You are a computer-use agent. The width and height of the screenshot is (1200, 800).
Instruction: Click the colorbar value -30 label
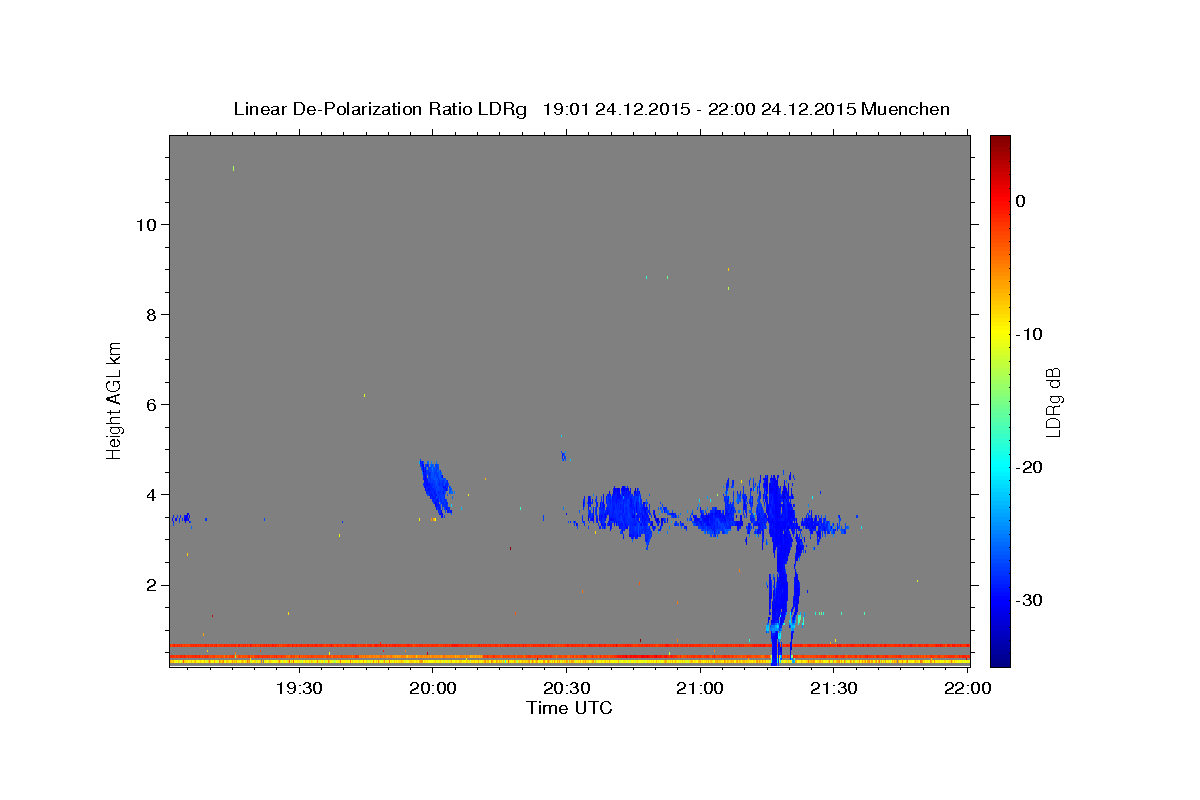click(x=1030, y=600)
